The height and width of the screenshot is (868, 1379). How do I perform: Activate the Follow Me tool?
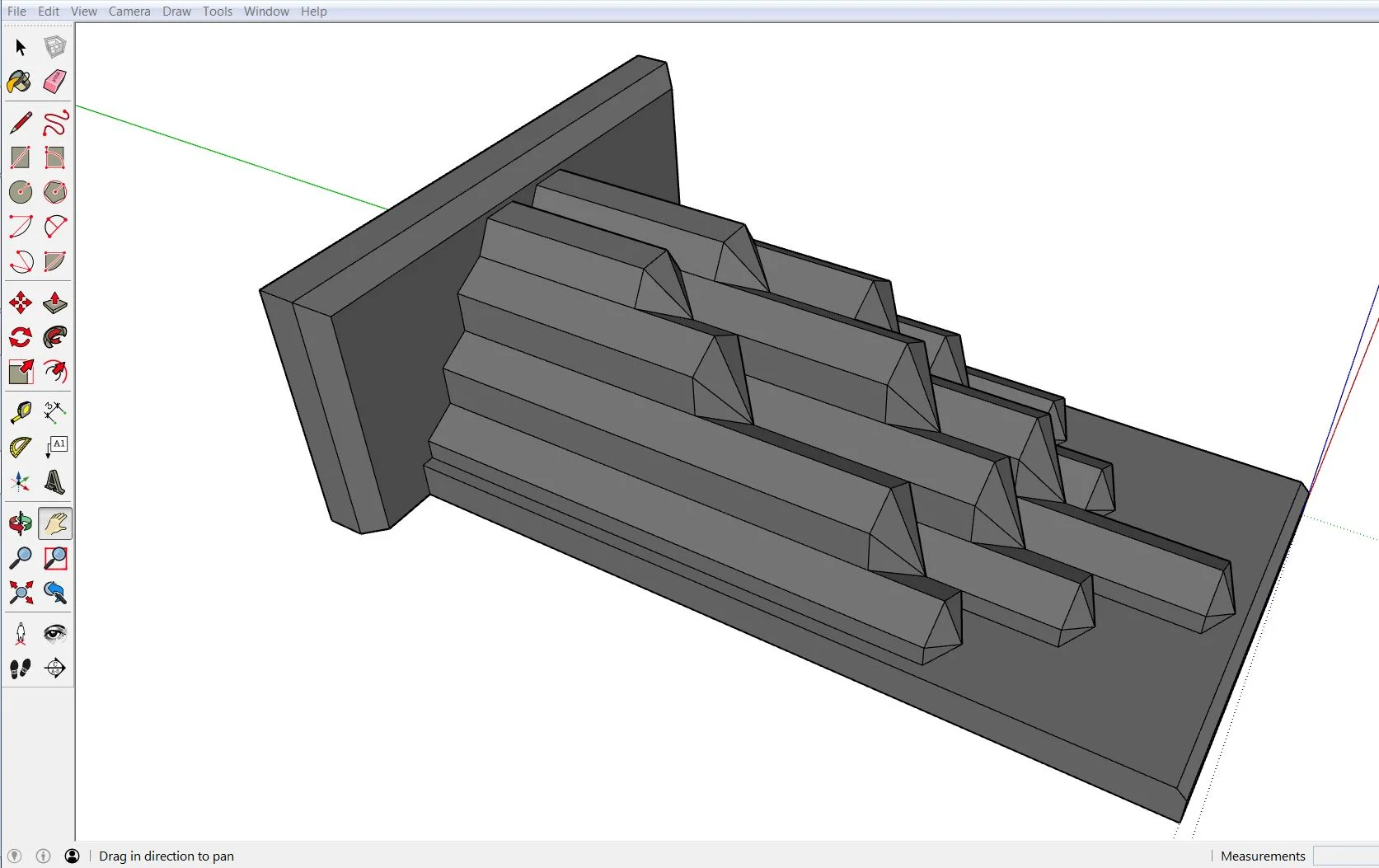coord(55,337)
